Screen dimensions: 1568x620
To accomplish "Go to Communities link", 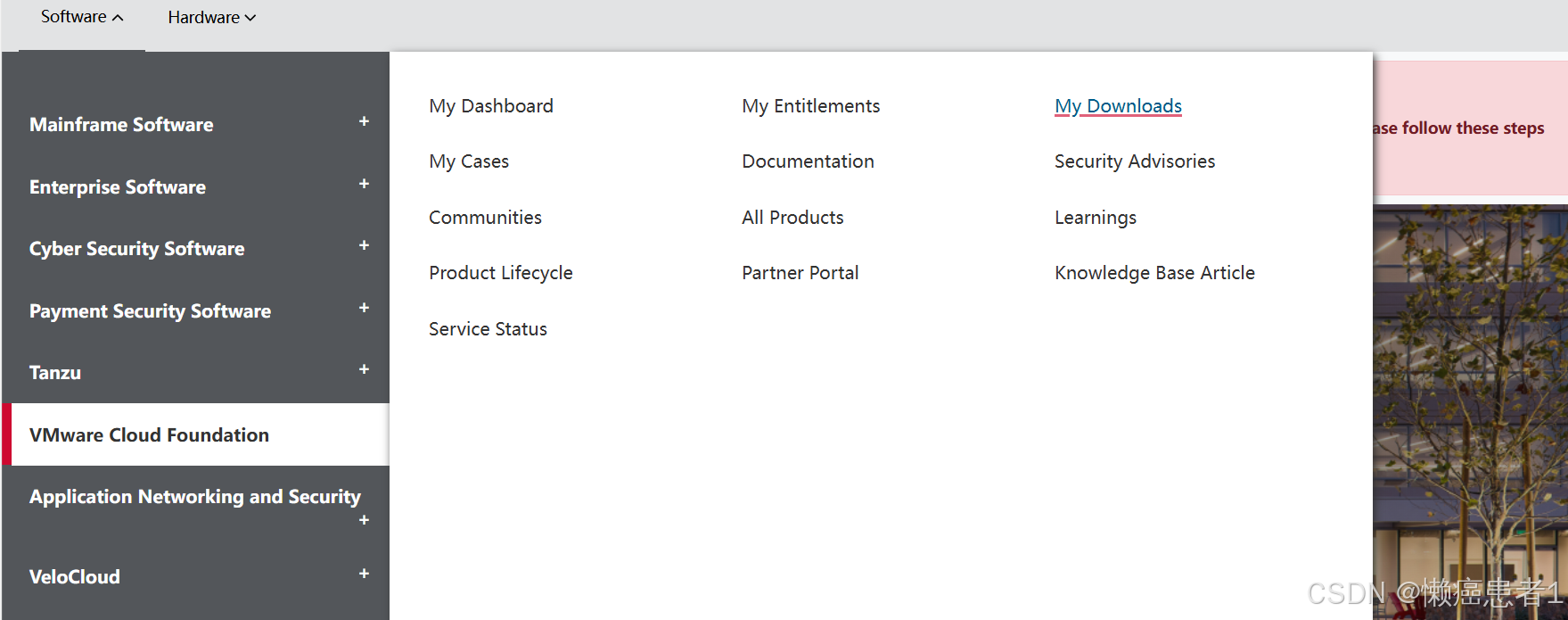I will coord(485,218).
